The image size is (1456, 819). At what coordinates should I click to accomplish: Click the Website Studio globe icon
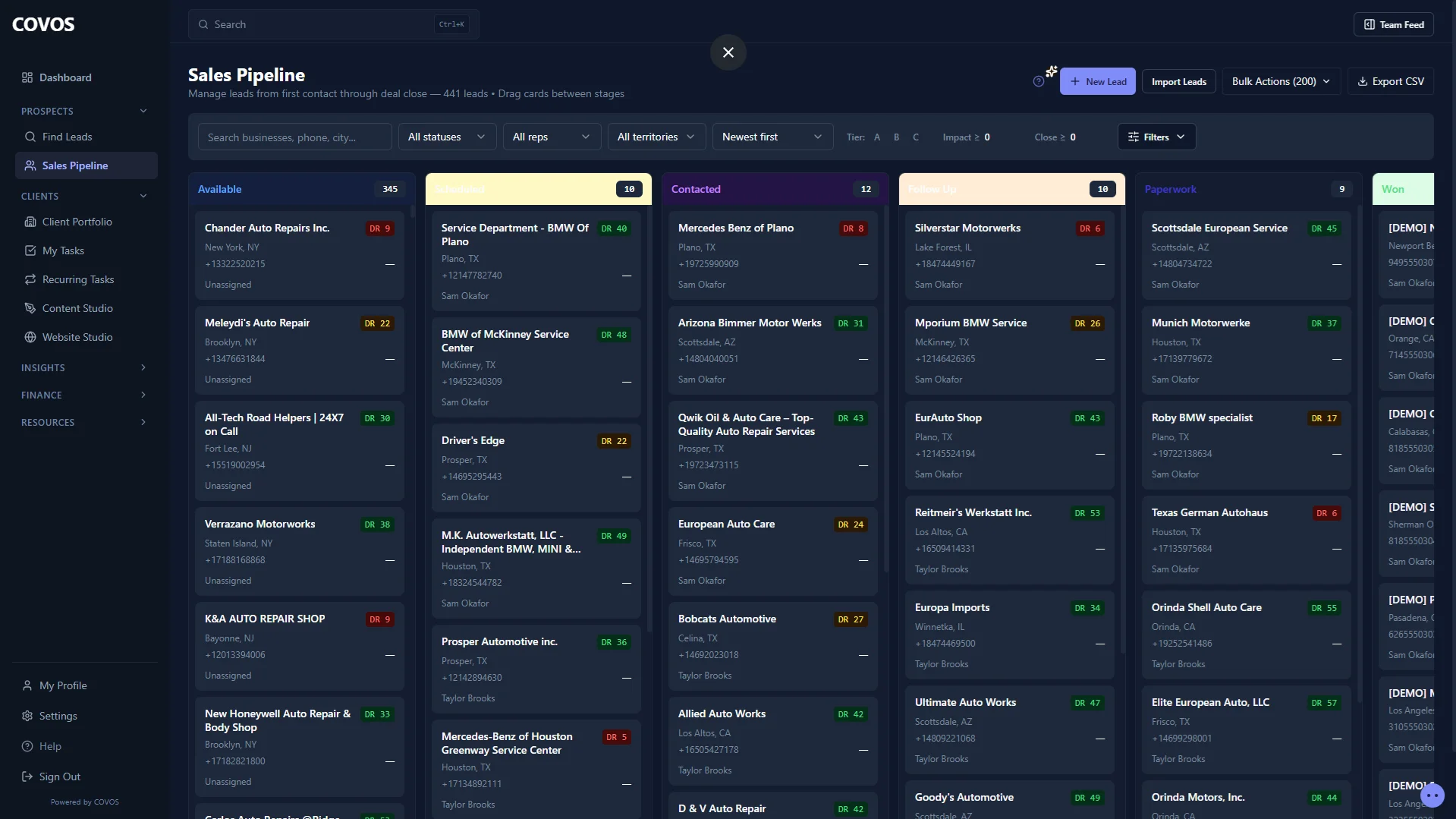(x=30, y=337)
